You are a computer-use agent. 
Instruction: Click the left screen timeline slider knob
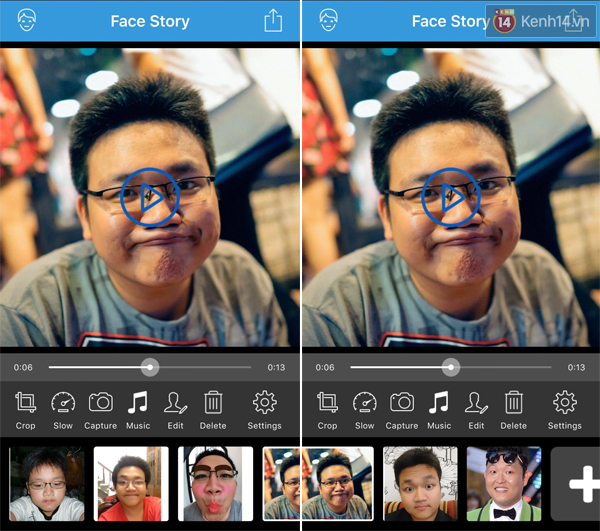pos(150,367)
